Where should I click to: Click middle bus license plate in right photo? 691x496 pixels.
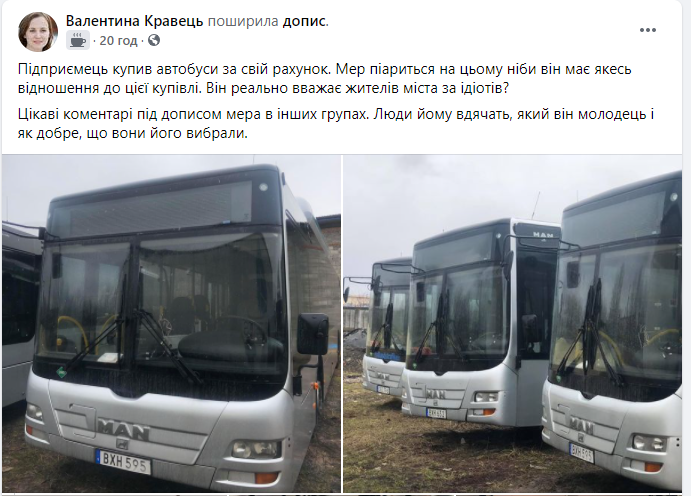click(x=436, y=414)
